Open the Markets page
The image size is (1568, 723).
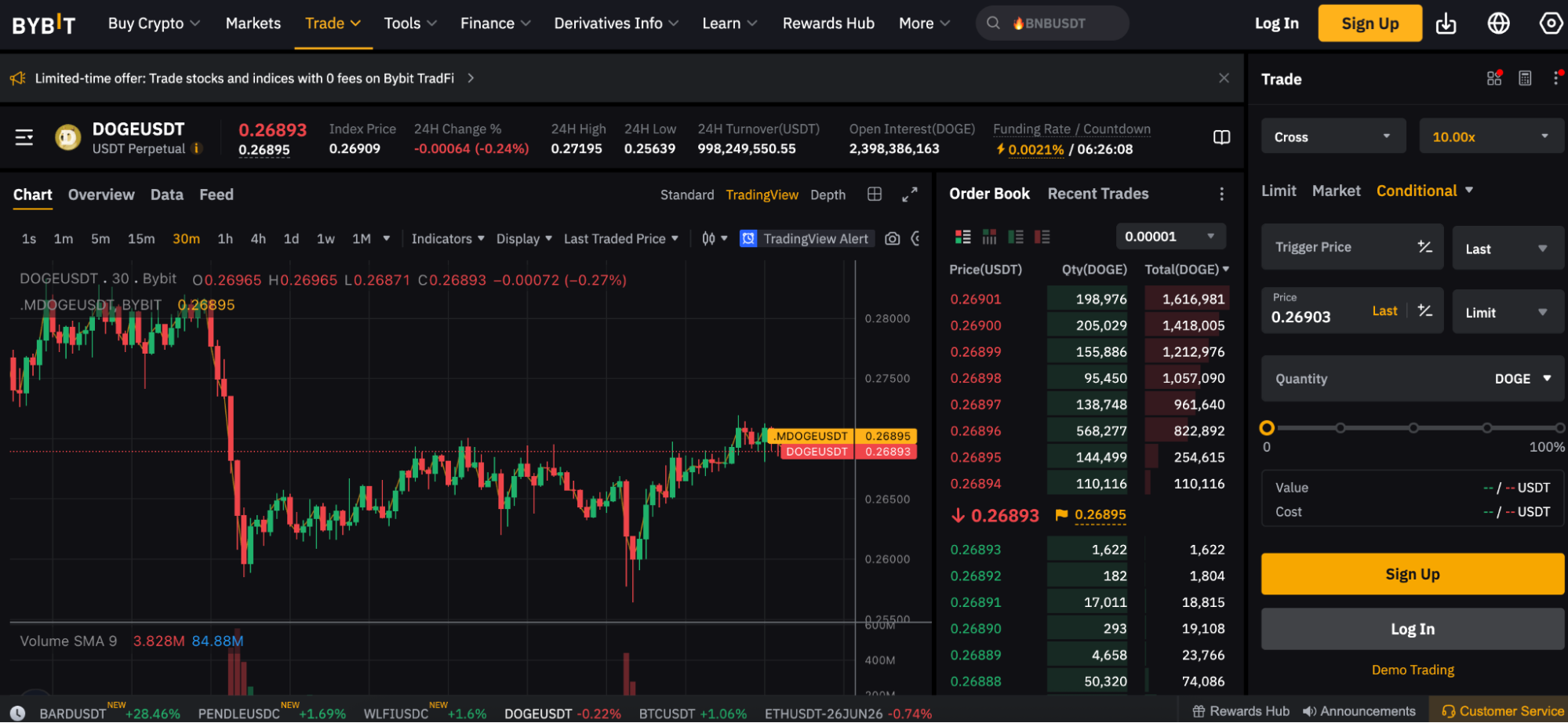(x=253, y=24)
